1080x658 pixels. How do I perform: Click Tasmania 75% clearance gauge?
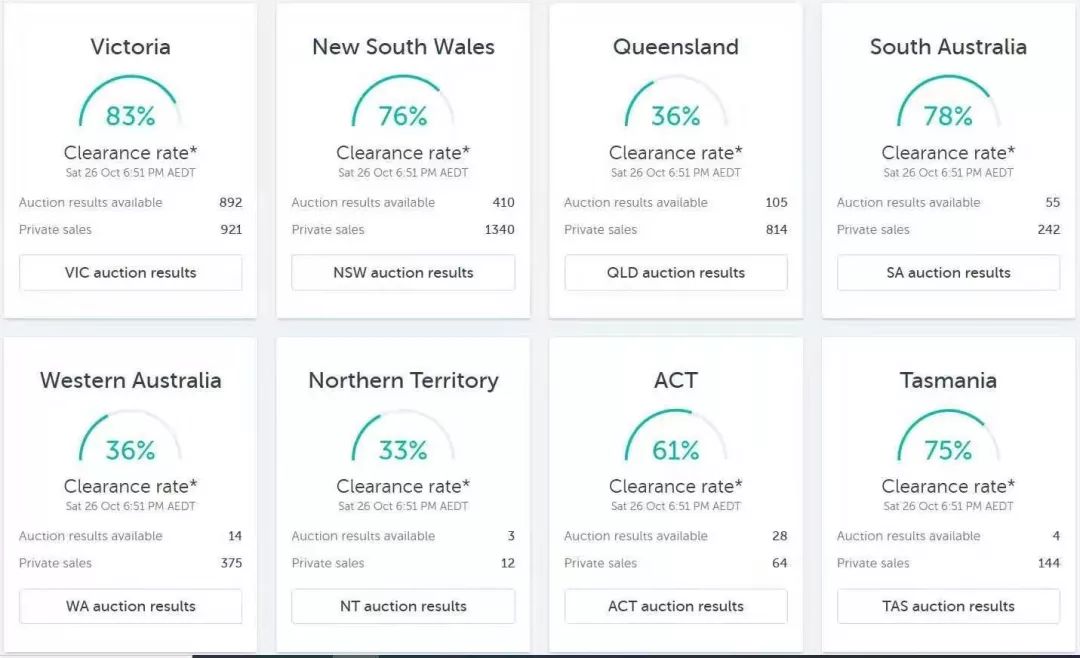[948, 436]
